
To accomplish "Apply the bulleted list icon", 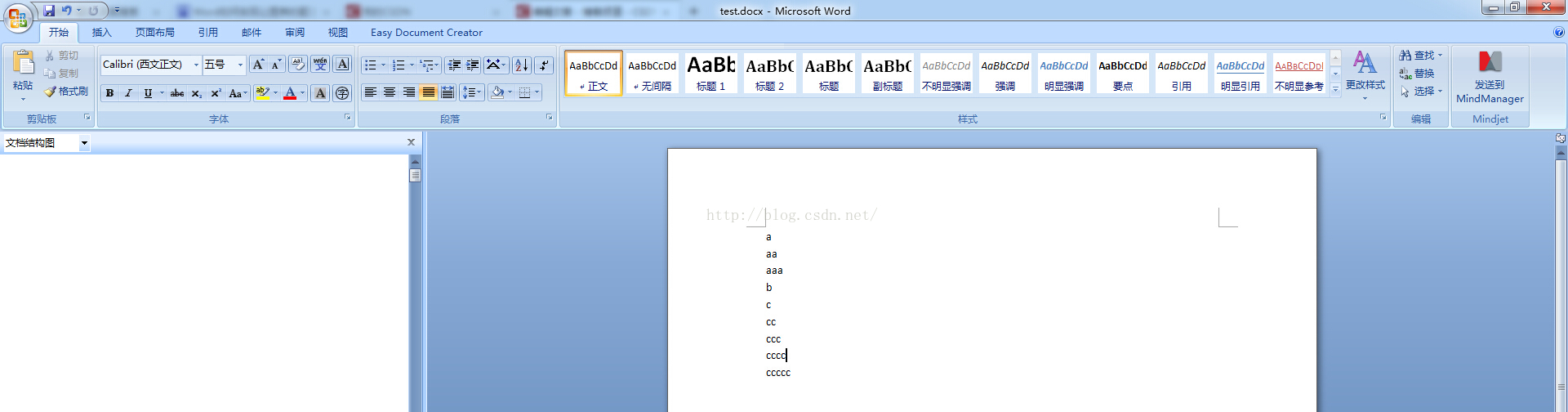I will [x=371, y=65].
